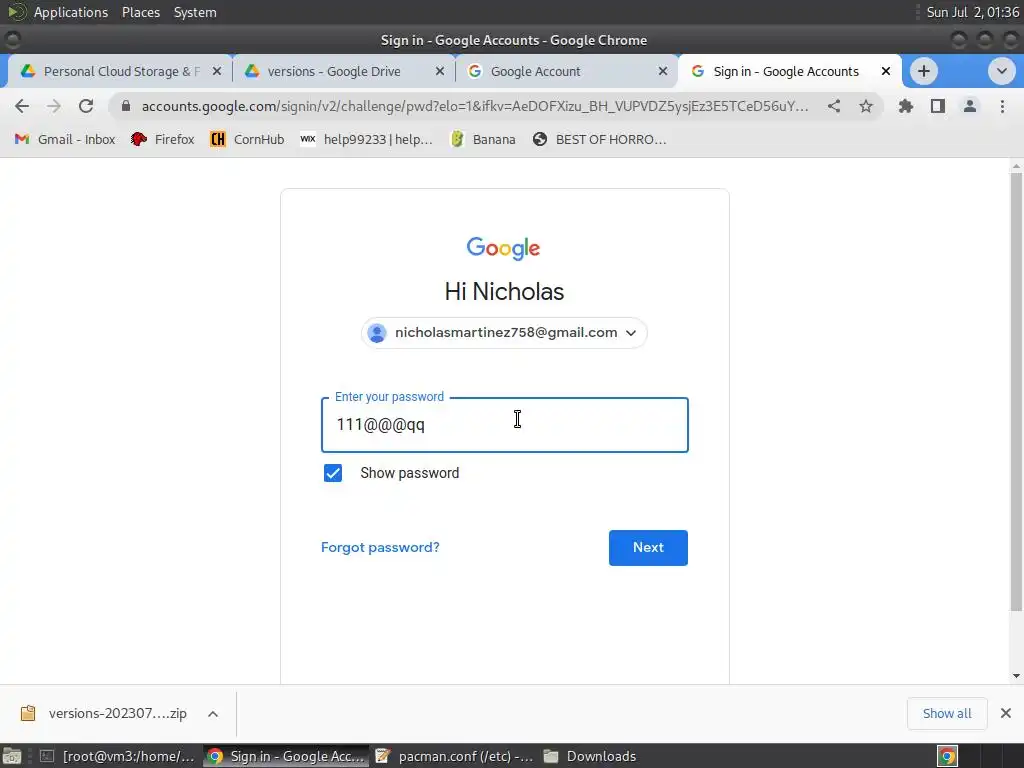Open the Downloads folder taskbar item
This screenshot has height=768, width=1024.
[591, 756]
